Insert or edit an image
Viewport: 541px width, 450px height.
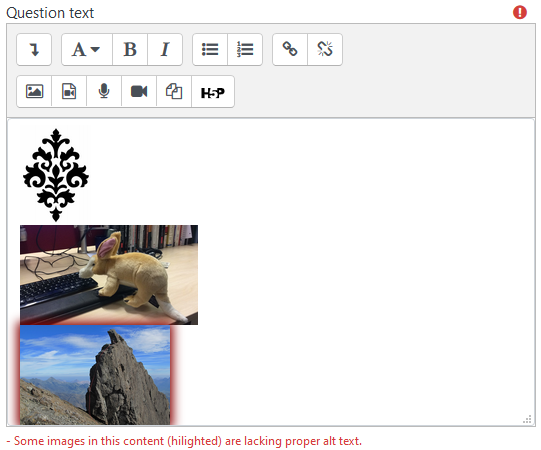point(34,91)
